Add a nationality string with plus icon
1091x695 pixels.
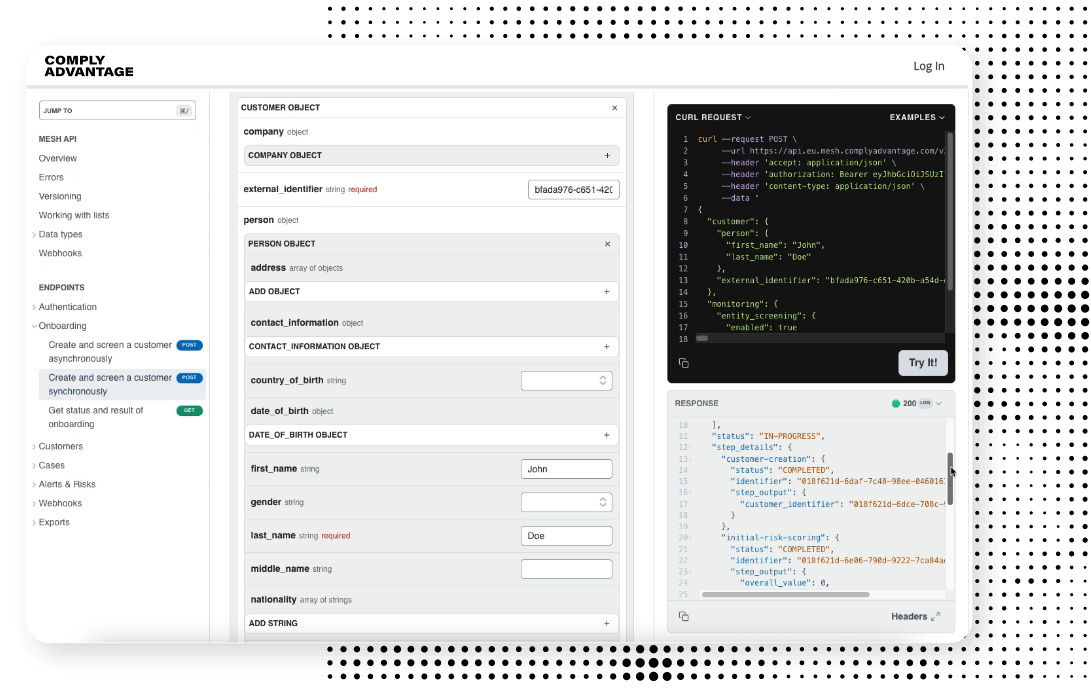click(607, 623)
